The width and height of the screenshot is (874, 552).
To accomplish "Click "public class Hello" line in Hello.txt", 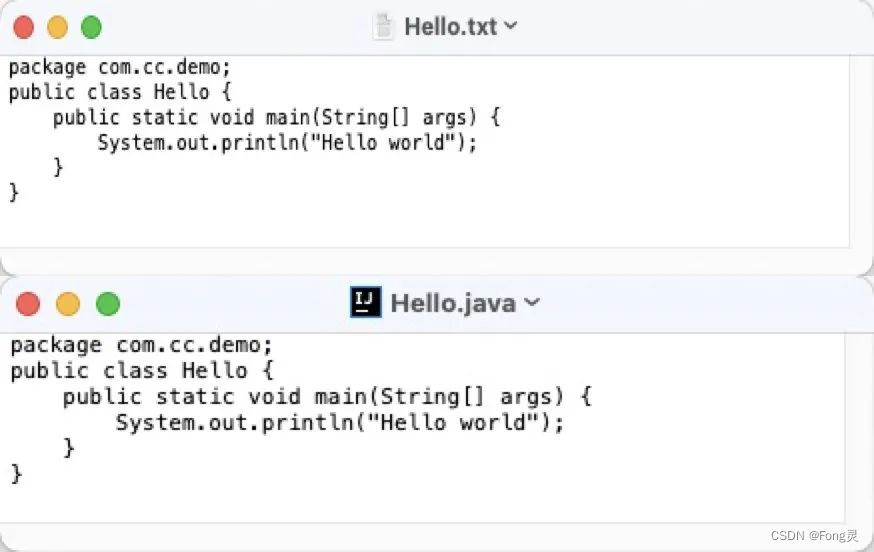I will pyautogui.click(x=109, y=92).
